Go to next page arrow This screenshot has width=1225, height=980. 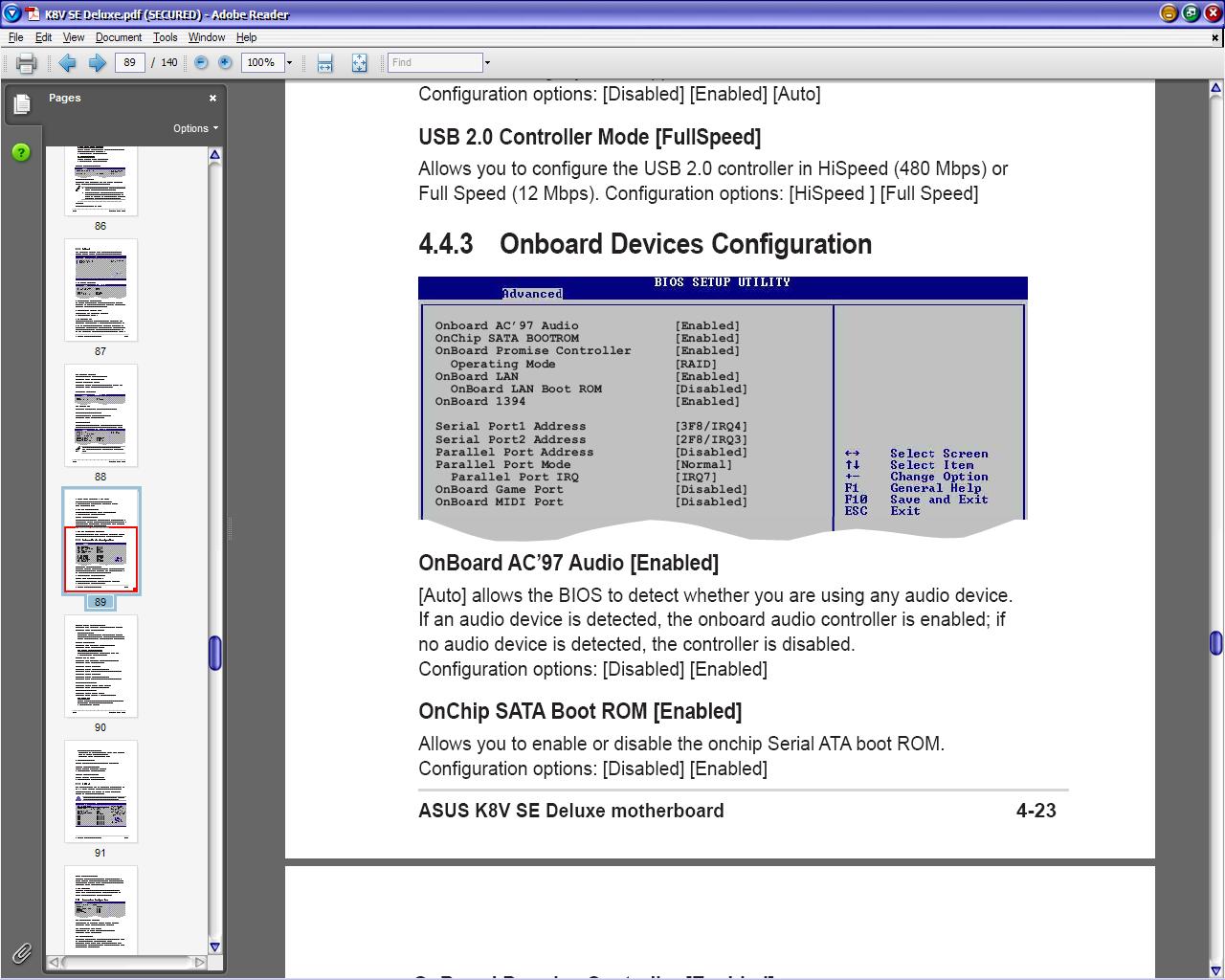coord(97,63)
